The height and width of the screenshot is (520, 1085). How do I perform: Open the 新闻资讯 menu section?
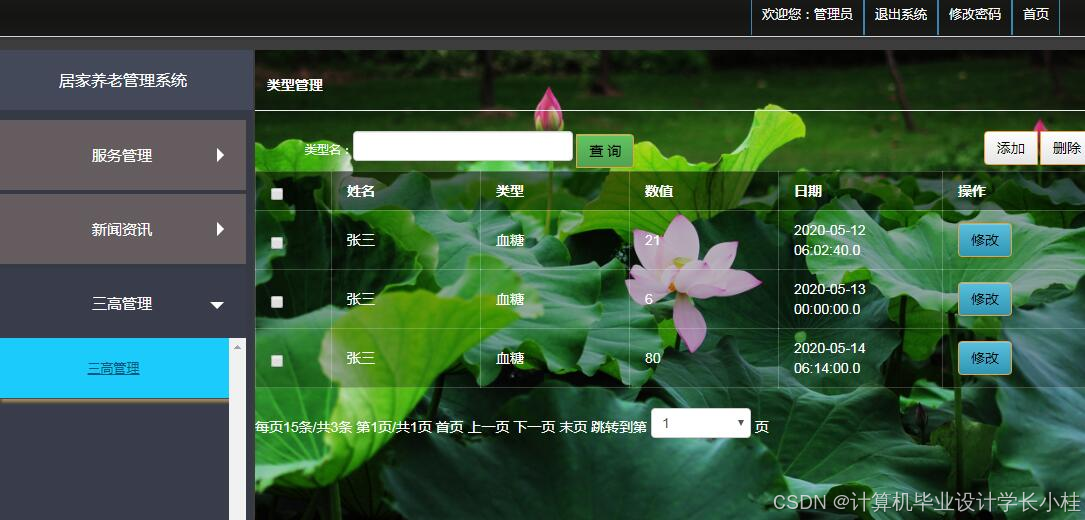pyautogui.click(x=122, y=228)
